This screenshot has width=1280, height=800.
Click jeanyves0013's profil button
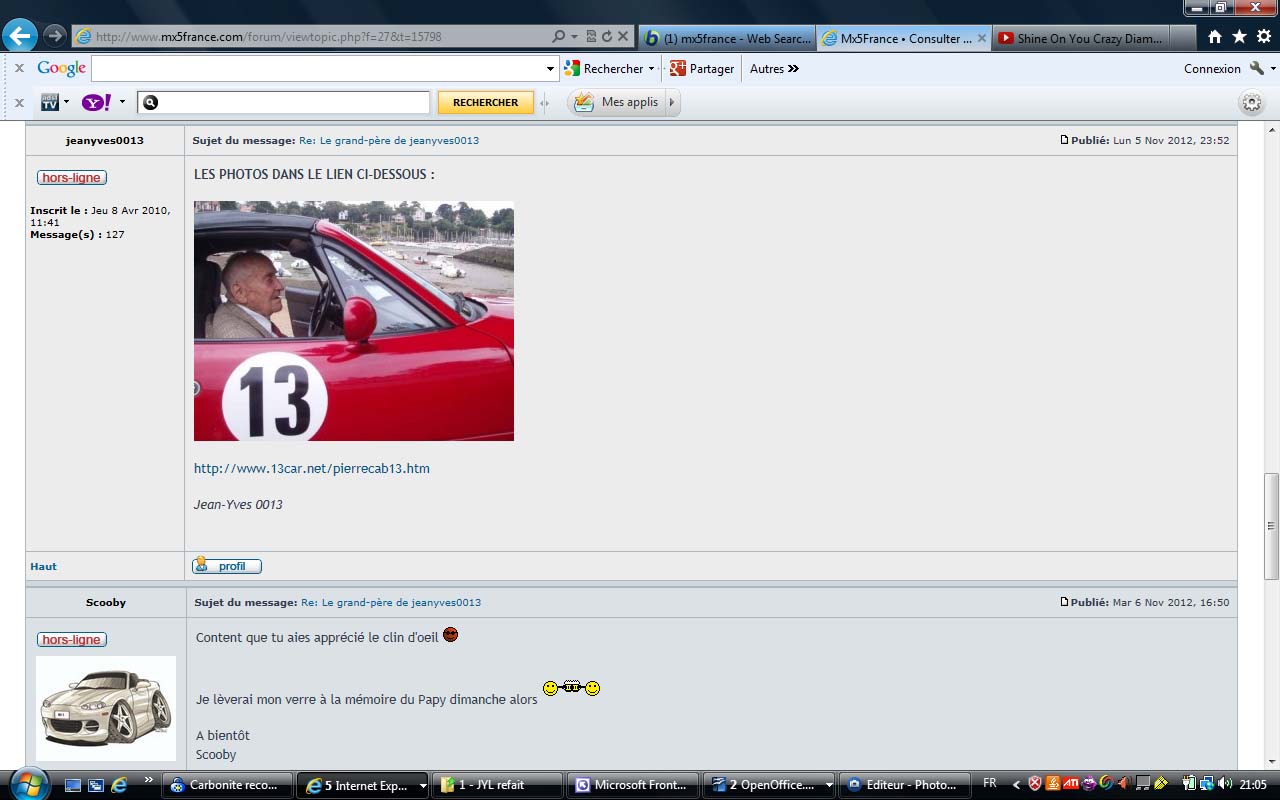click(227, 566)
